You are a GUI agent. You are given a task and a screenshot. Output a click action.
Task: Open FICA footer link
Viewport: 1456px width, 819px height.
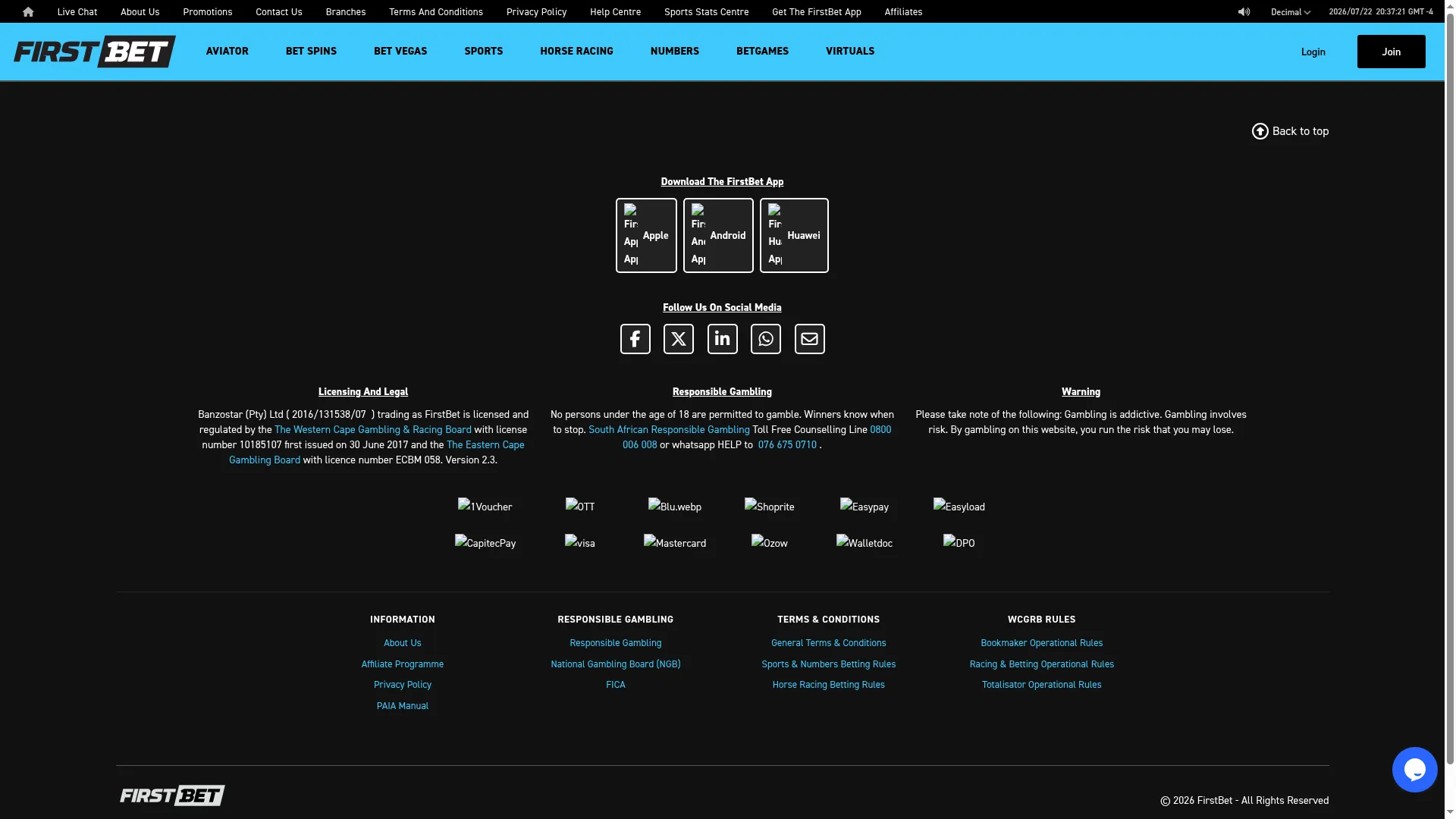(x=616, y=685)
